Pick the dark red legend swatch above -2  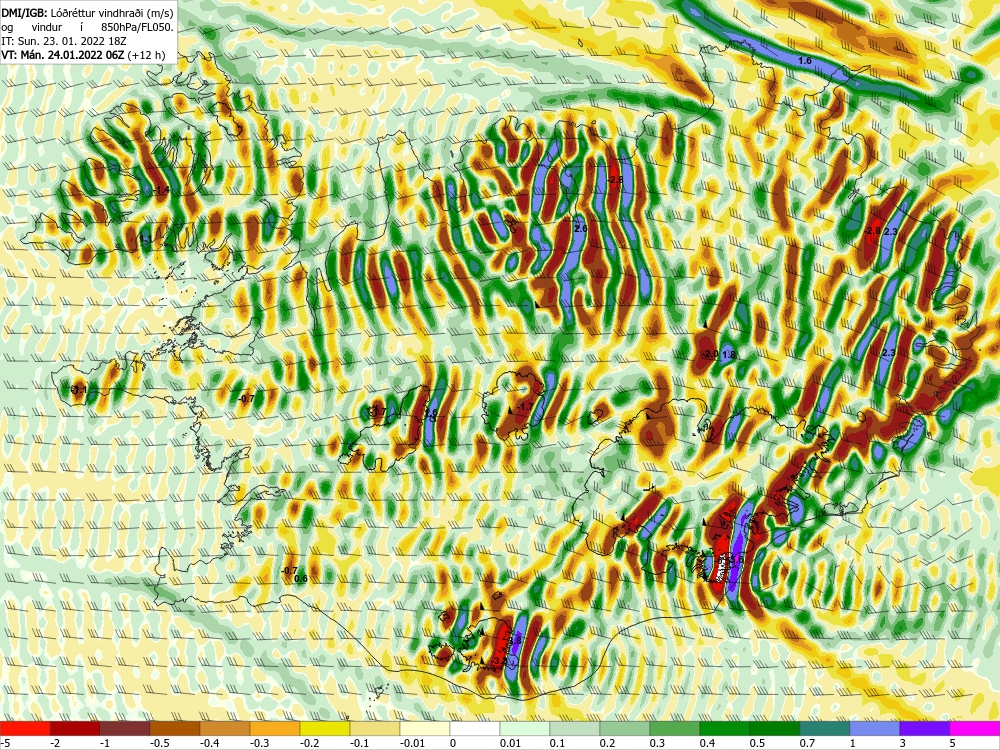(75, 728)
